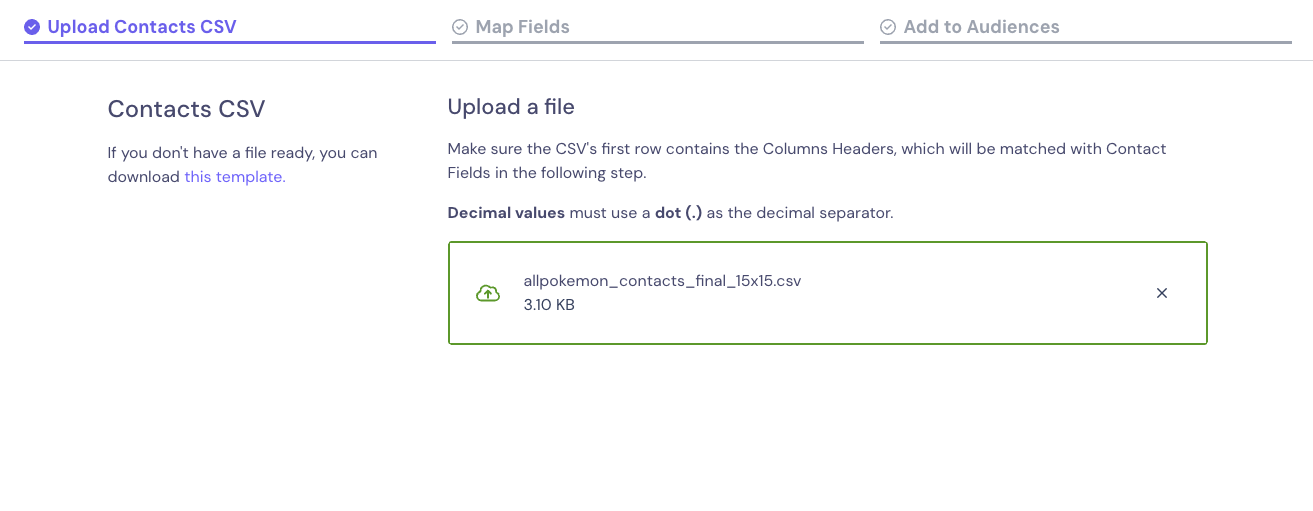Click the gray step line under Add to Audiences
The image size is (1313, 511).
point(1086,42)
